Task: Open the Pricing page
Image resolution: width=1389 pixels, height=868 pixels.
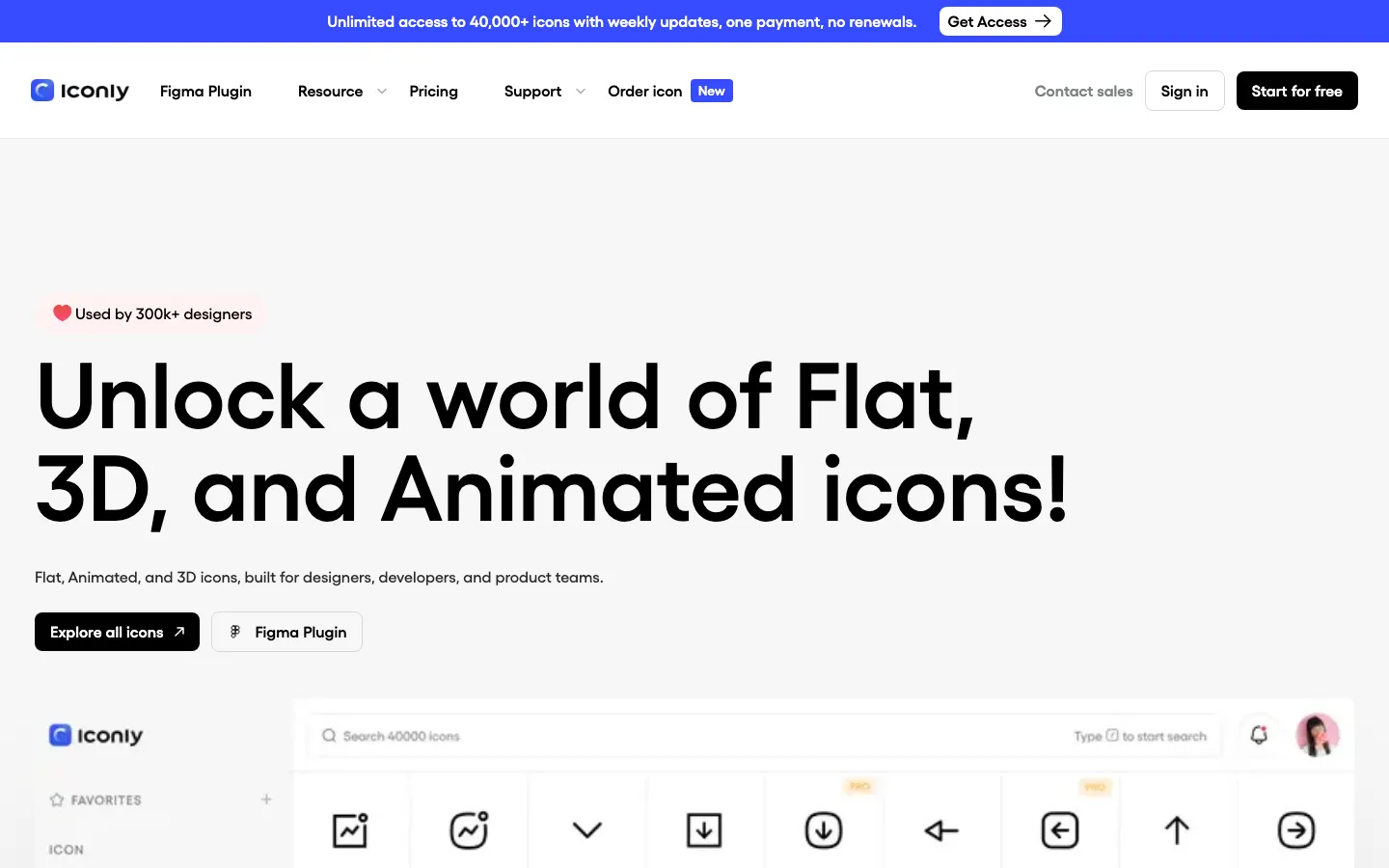Action: tap(433, 91)
